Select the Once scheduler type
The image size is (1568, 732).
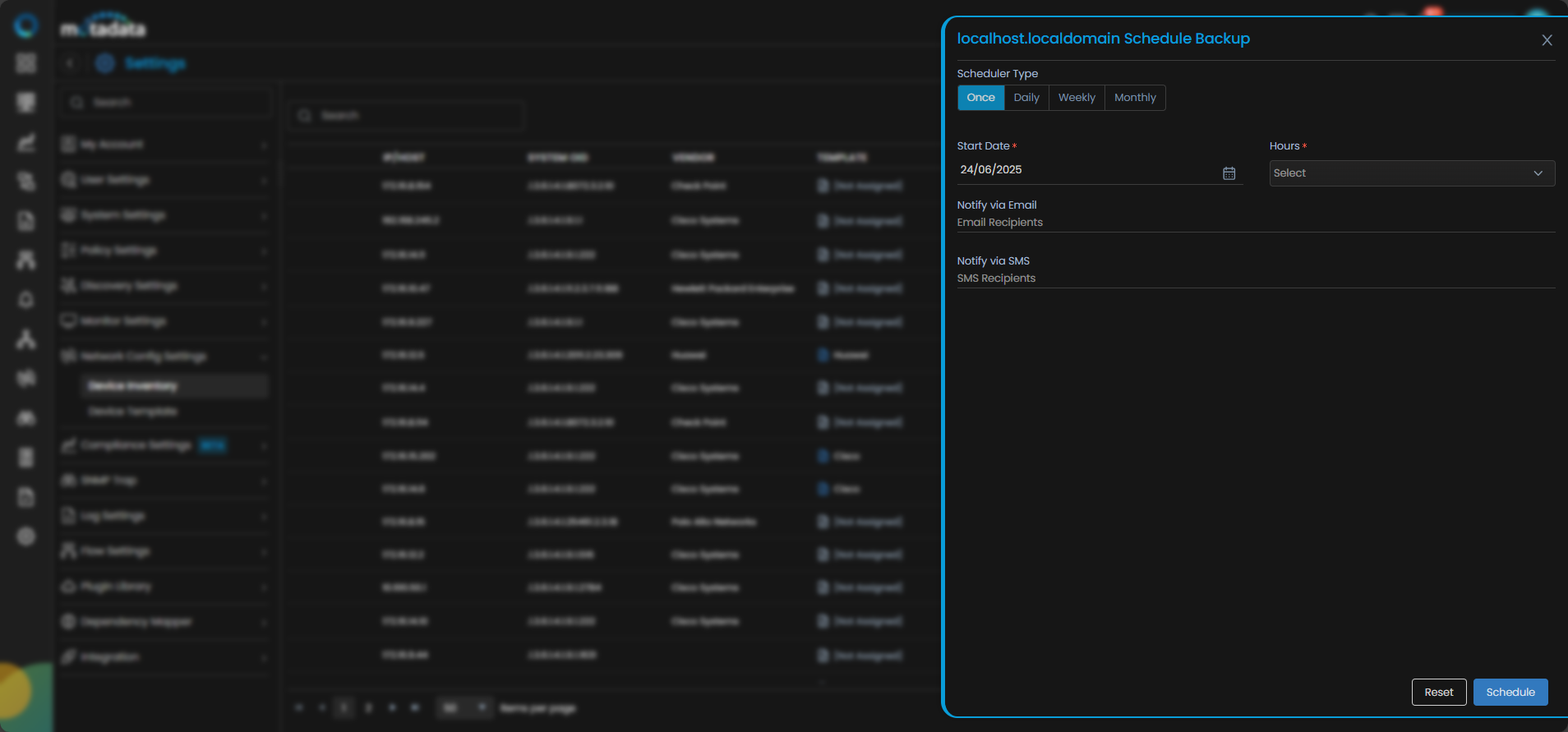click(x=980, y=98)
